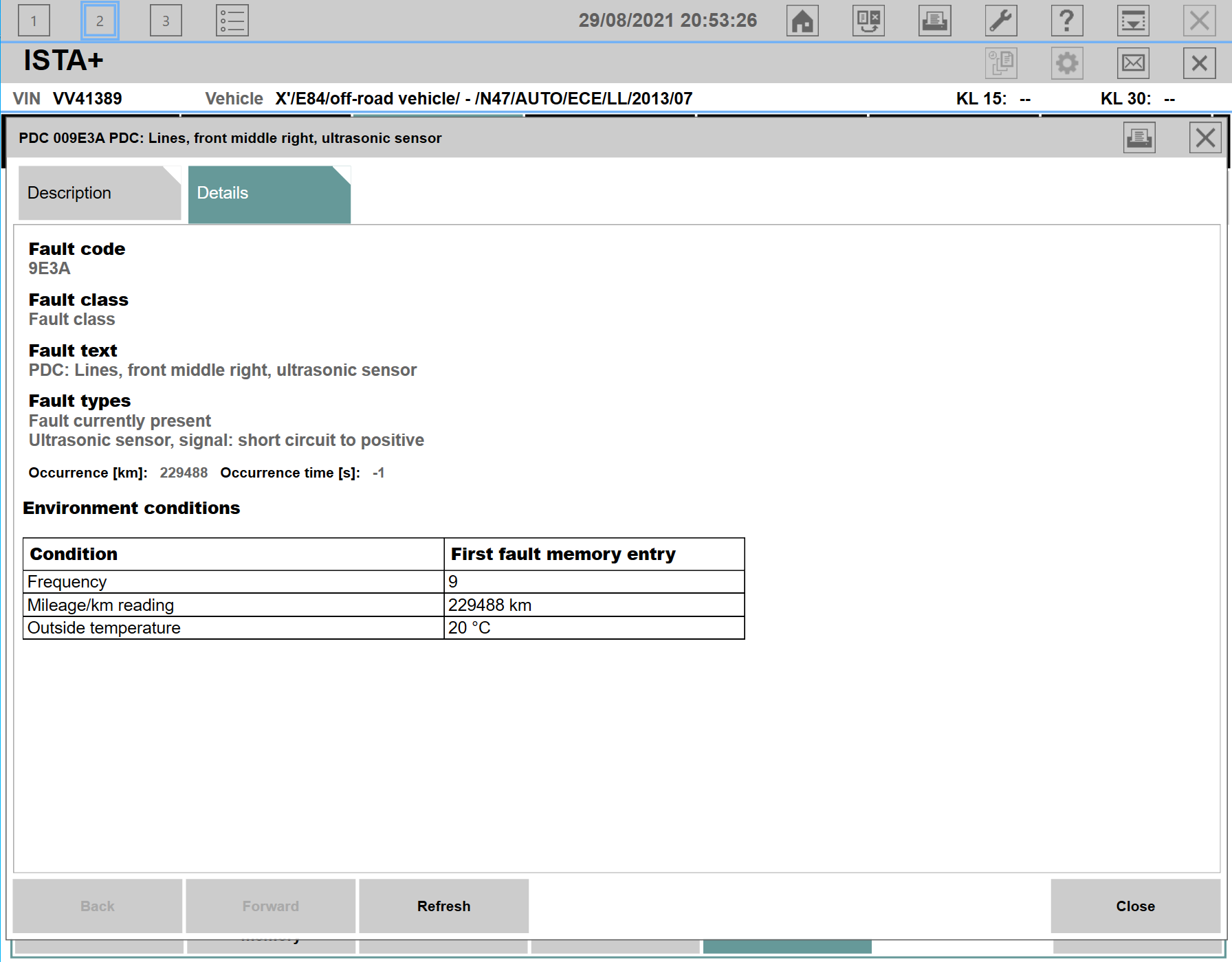The image size is (1232, 962).
Task: Close the PDC 009E3A dialog with X
Action: 1205,137
